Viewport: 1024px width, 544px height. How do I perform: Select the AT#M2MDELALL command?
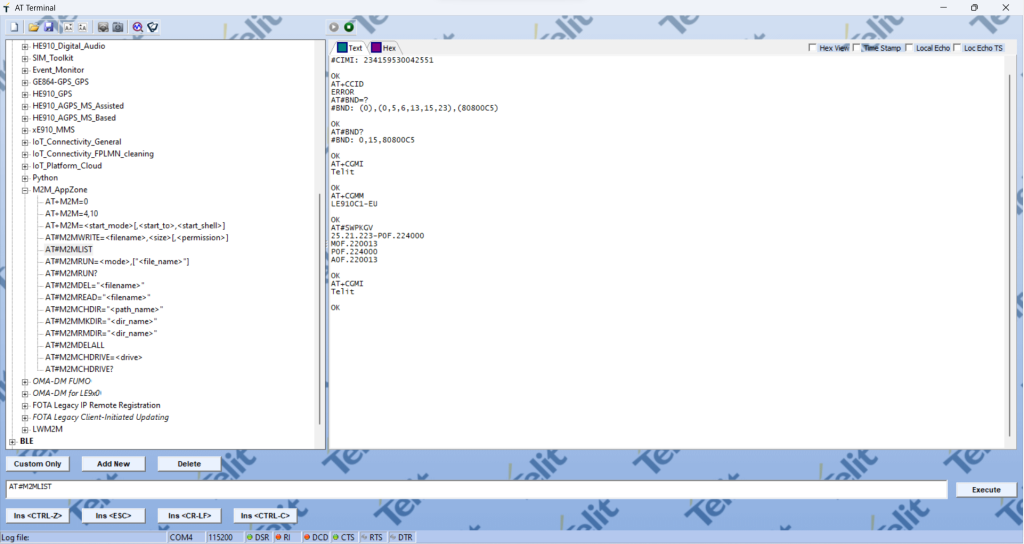click(74, 345)
